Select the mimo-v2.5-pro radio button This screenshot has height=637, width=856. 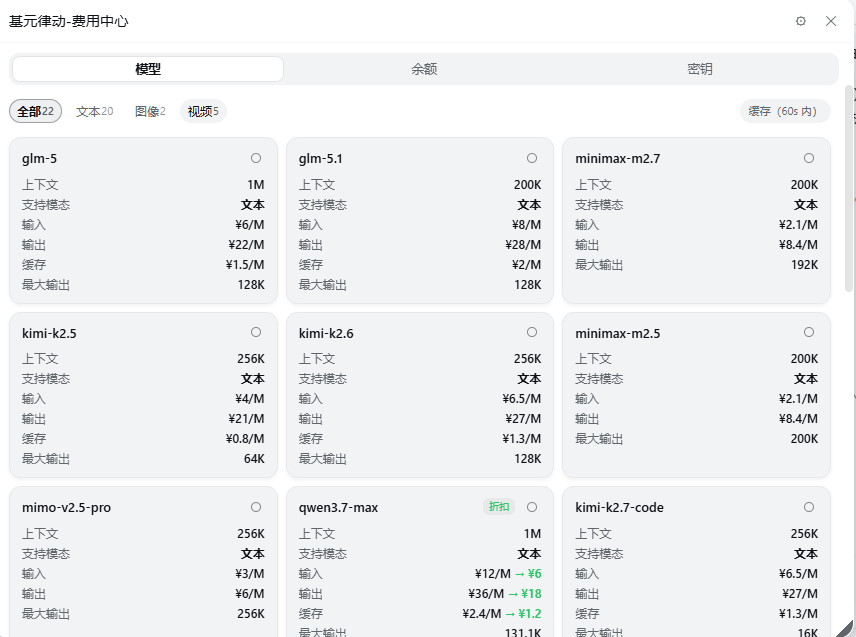pos(256,507)
